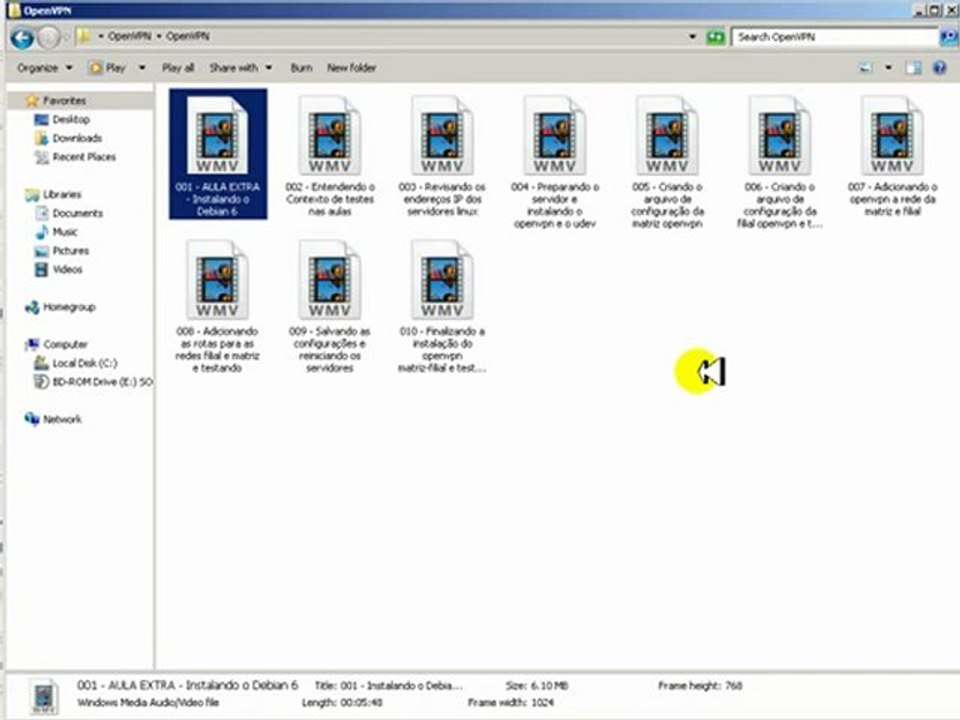
Task: Click the Homegroup icon
Action: (x=32, y=307)
